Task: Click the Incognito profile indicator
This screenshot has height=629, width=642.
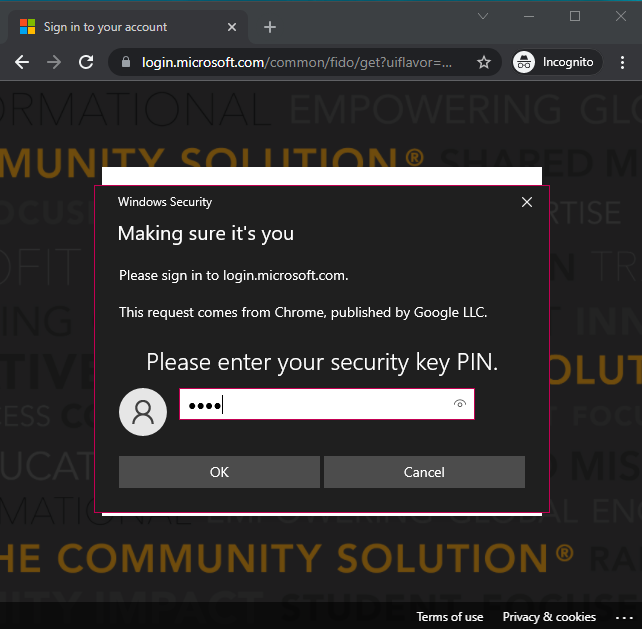Action: (x=554, y=62)
